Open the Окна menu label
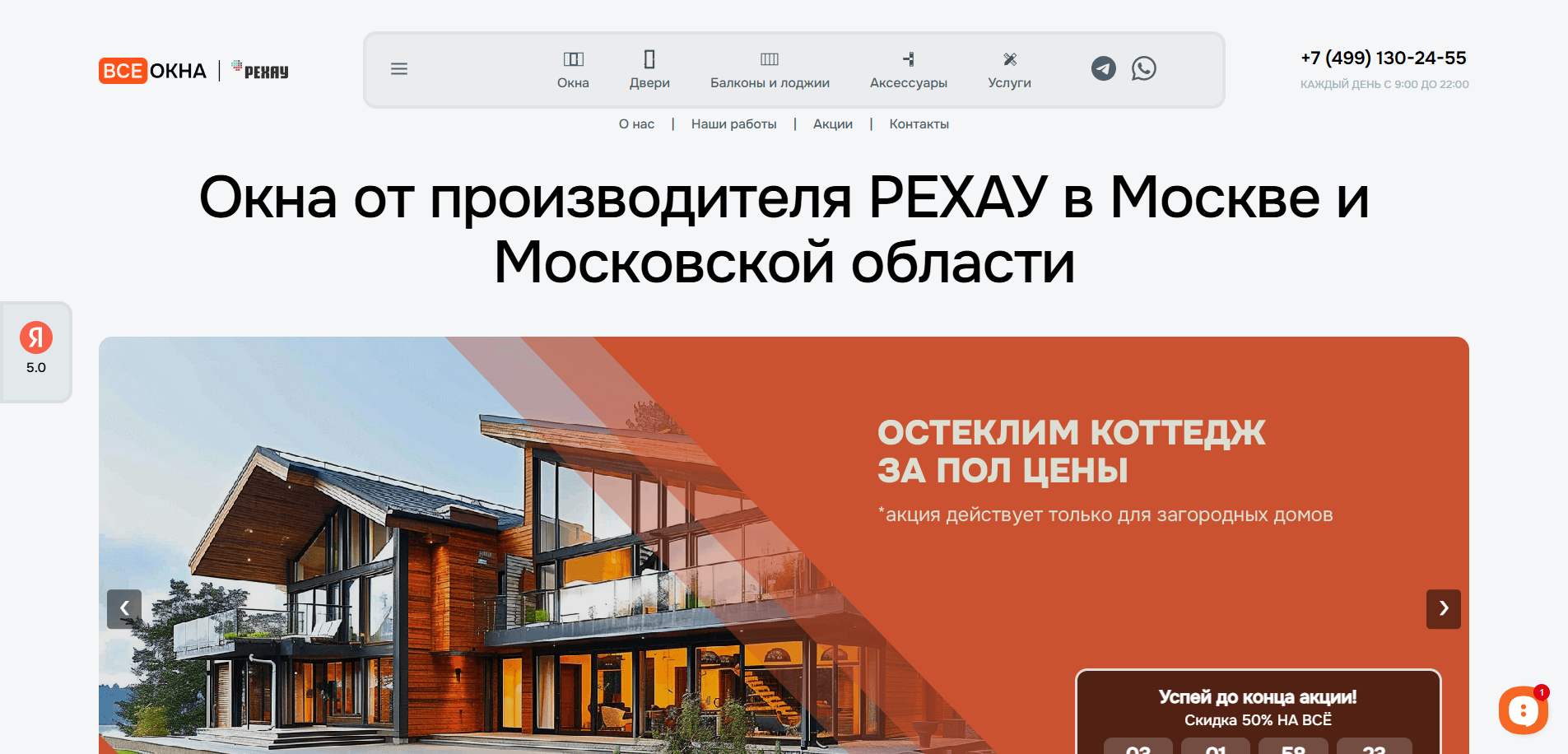 point(573,83)
